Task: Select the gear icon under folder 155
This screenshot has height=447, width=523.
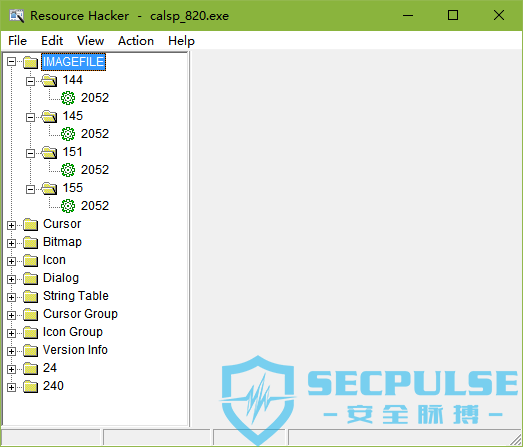Action: (x=68, y=206)
